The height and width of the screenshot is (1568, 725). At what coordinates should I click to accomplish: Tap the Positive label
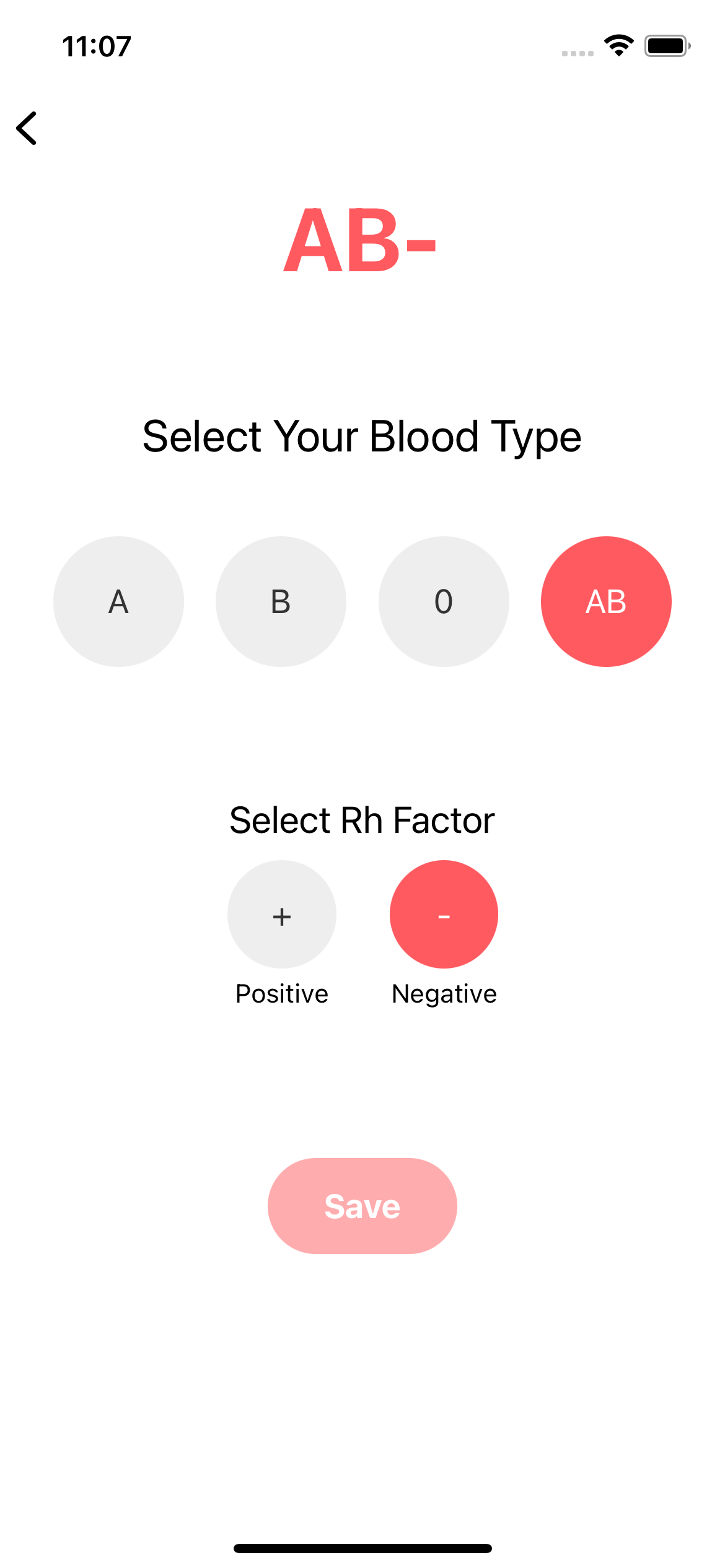282,994
